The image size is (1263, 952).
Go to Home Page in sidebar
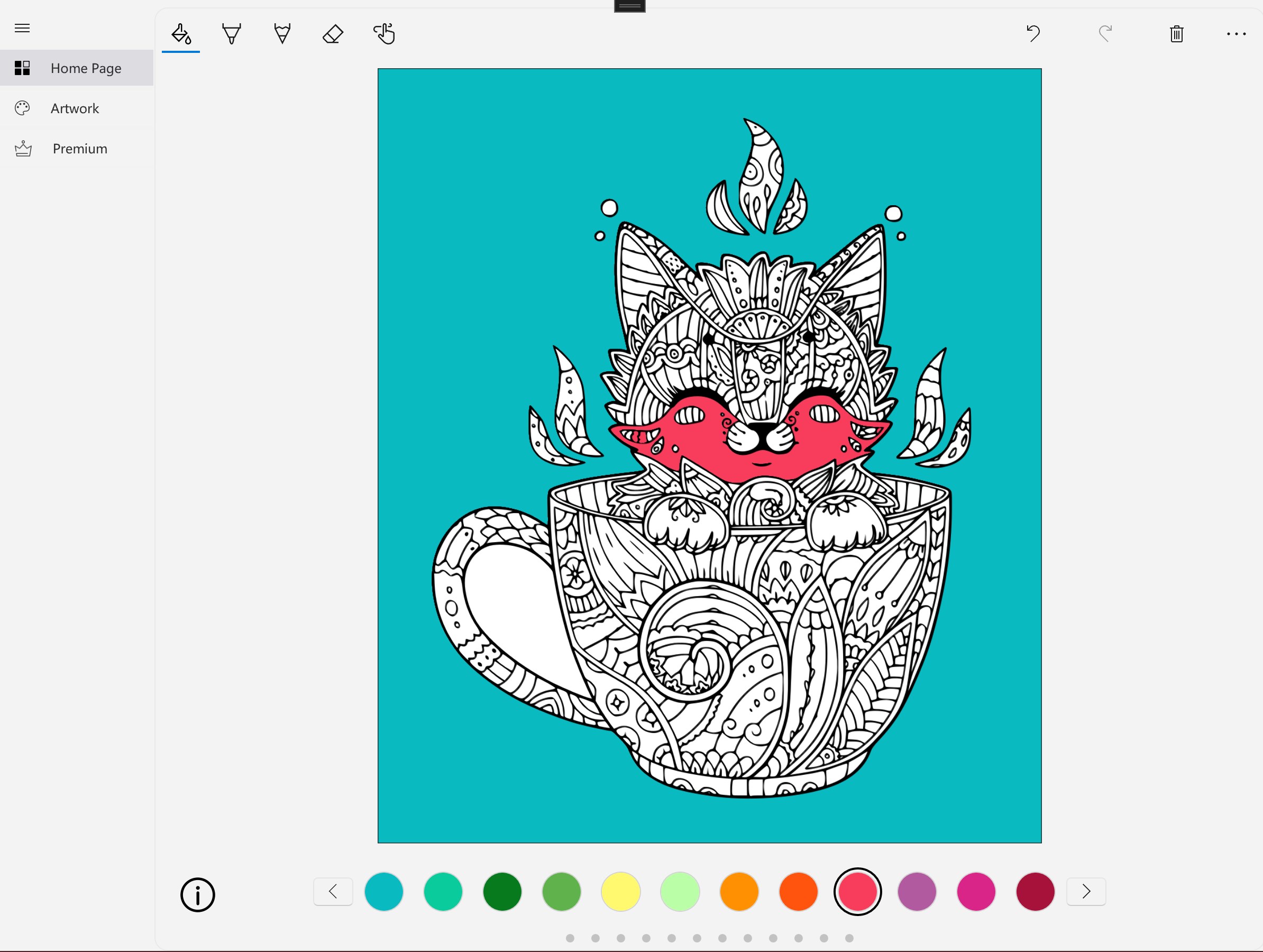(x=86, y=68)
